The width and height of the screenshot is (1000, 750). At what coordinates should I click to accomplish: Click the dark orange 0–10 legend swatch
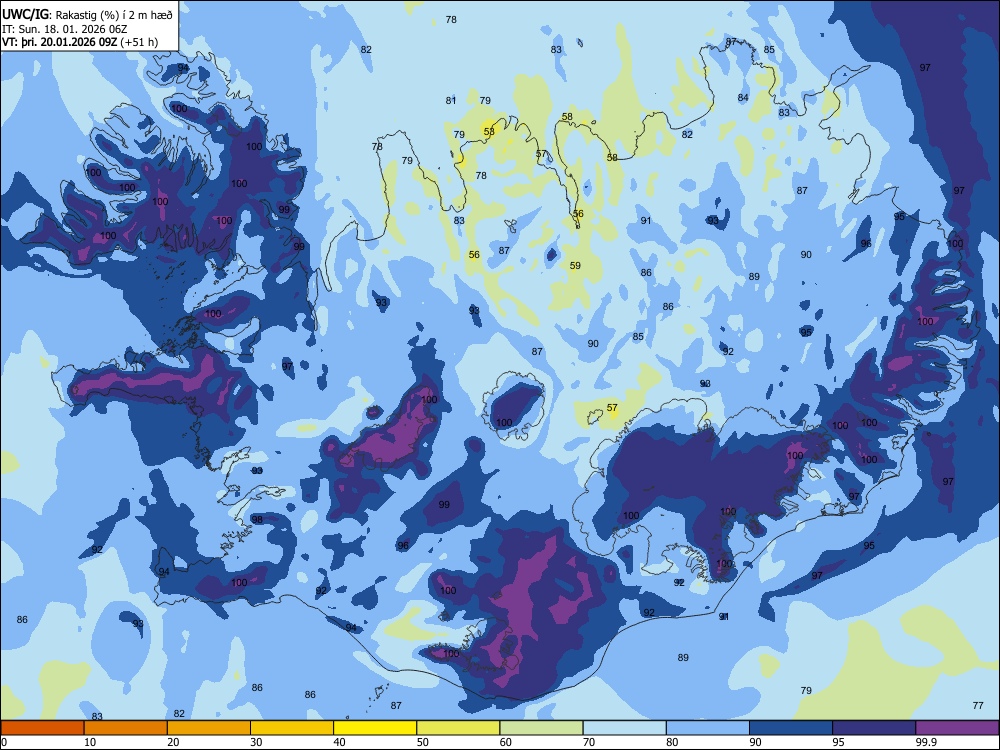[x=42, y=728]
